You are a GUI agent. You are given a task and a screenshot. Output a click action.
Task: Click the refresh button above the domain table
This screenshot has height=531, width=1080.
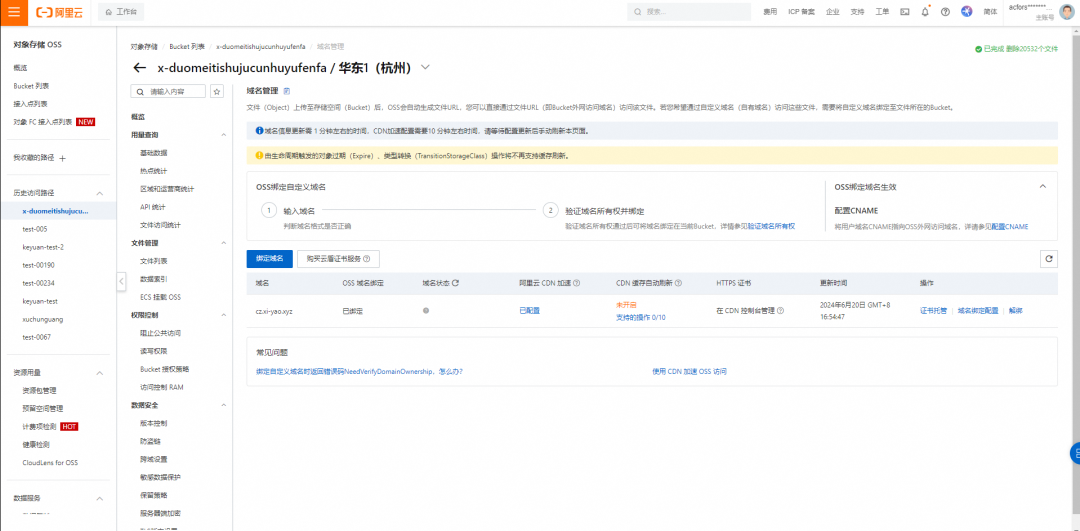[x=1048, y=259]
